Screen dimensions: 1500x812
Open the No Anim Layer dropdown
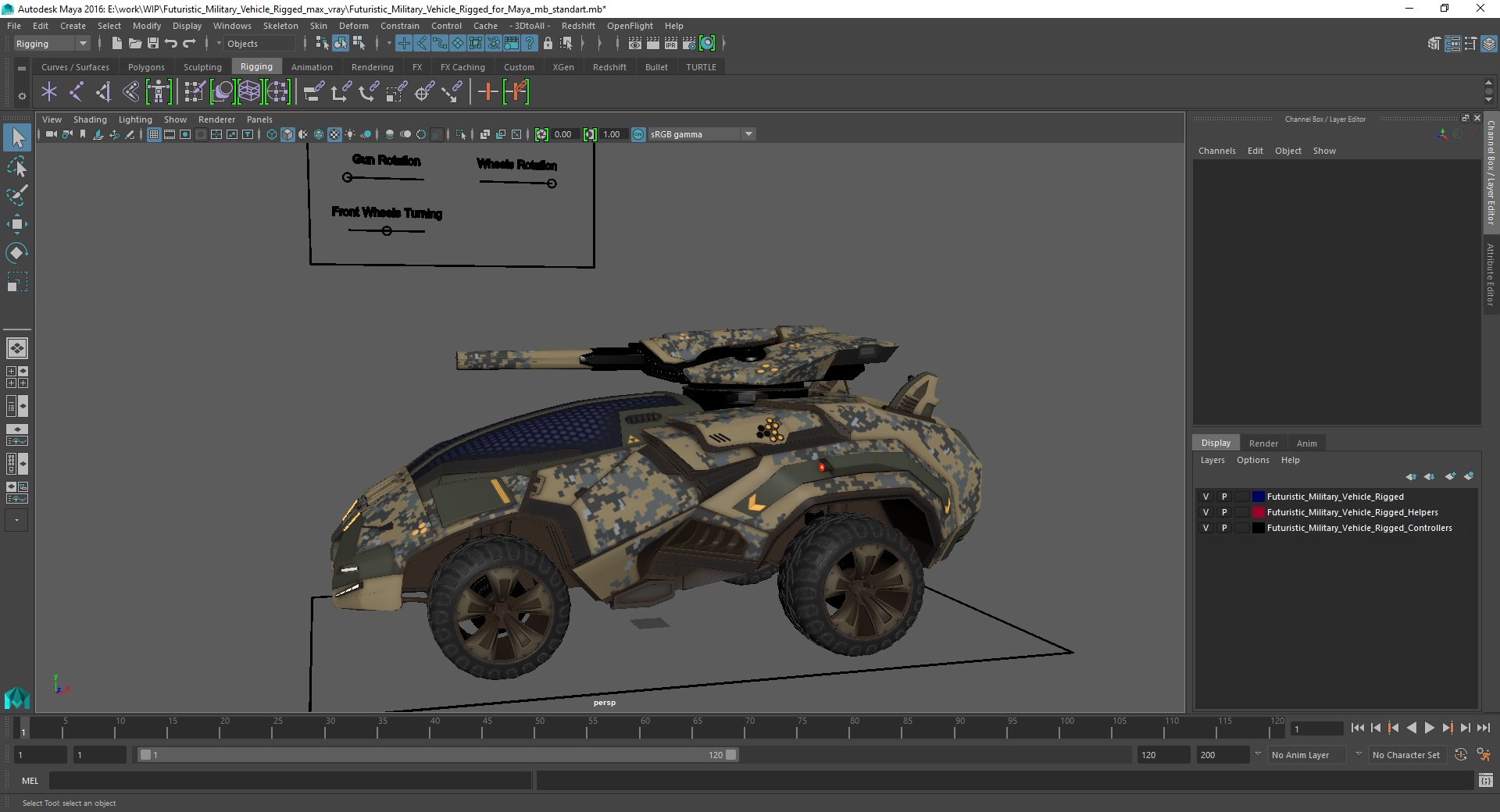coord(1307,755)
